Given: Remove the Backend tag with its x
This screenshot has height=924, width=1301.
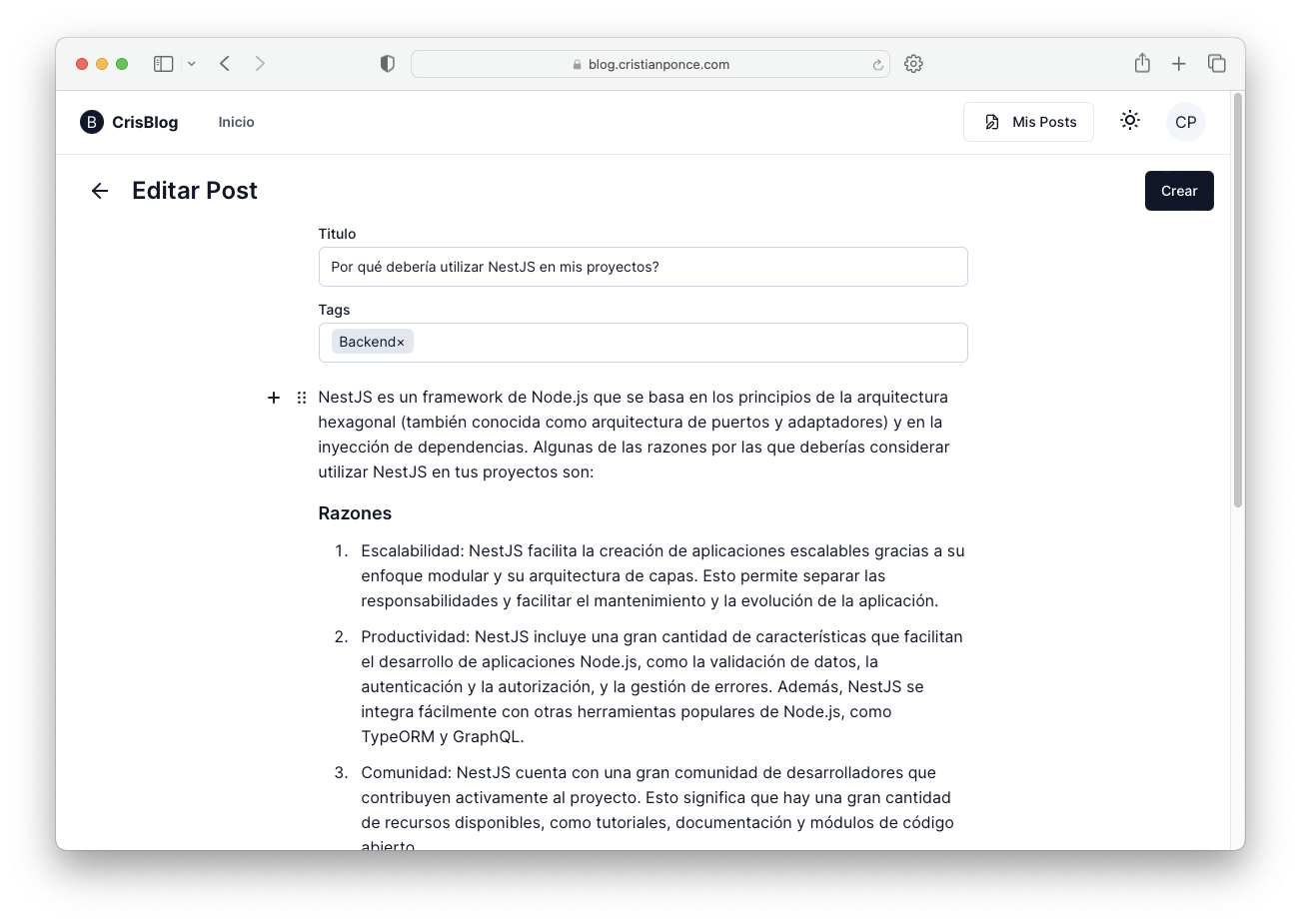Looking at the screenshot, I should point(401,343).
